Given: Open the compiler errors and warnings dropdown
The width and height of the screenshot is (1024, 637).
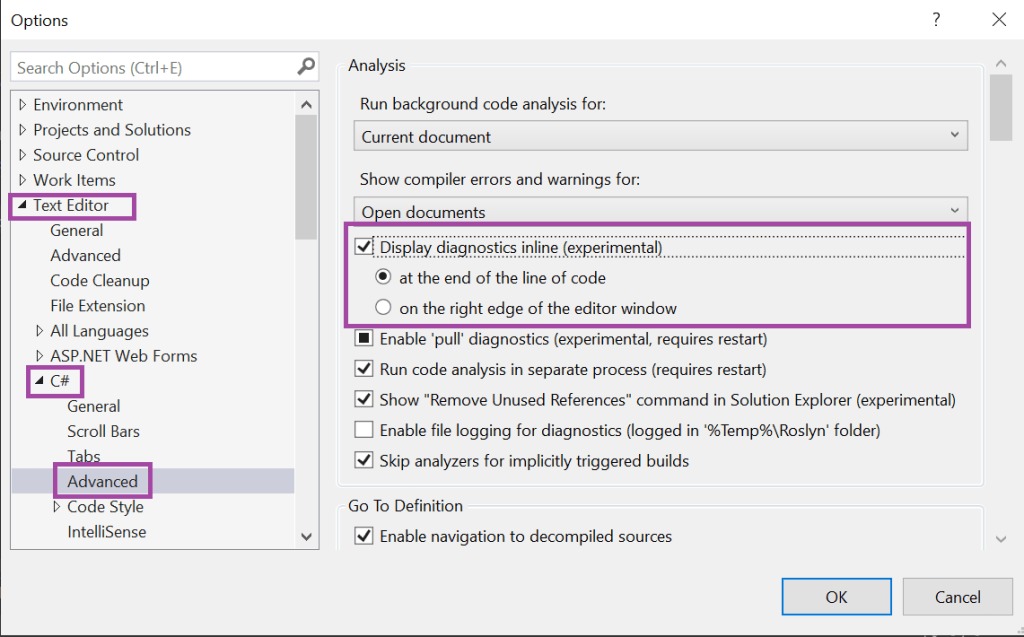Looking at the screenshot, I should [660, 211].
